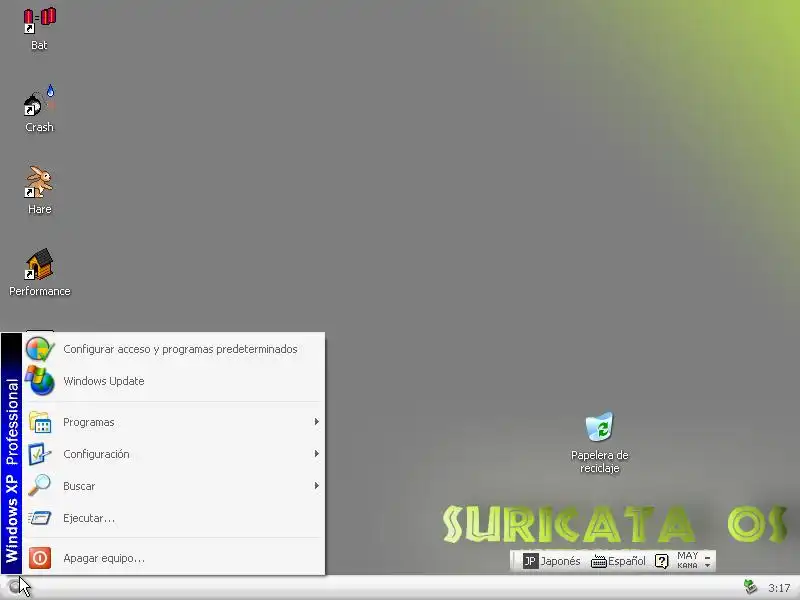Viewport: 800px width, 600px height.
Task: Open Configurar acceso y programas predeterminados
Action: 173,349
